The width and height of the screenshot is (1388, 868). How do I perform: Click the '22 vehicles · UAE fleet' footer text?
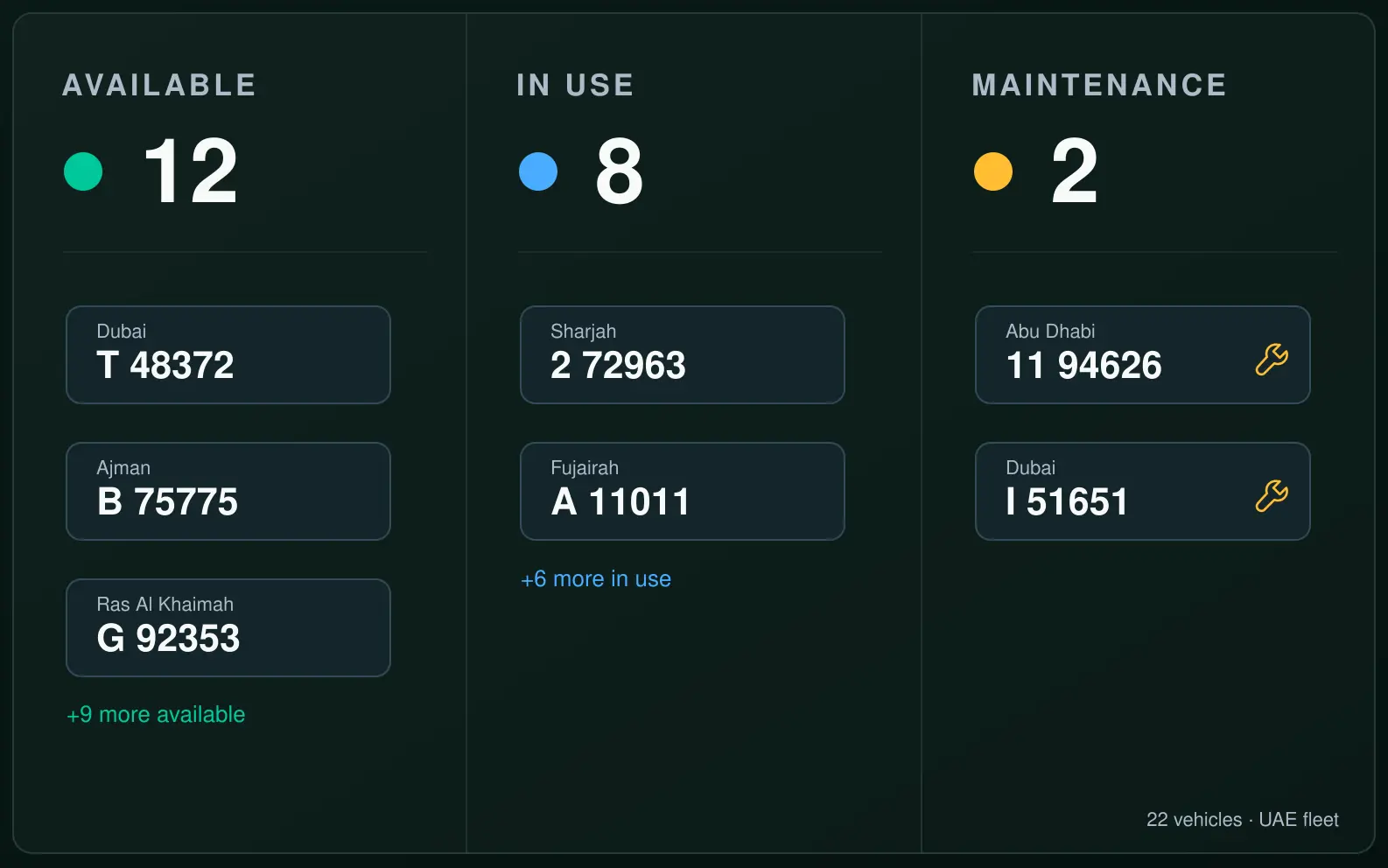click(1243, 820)
